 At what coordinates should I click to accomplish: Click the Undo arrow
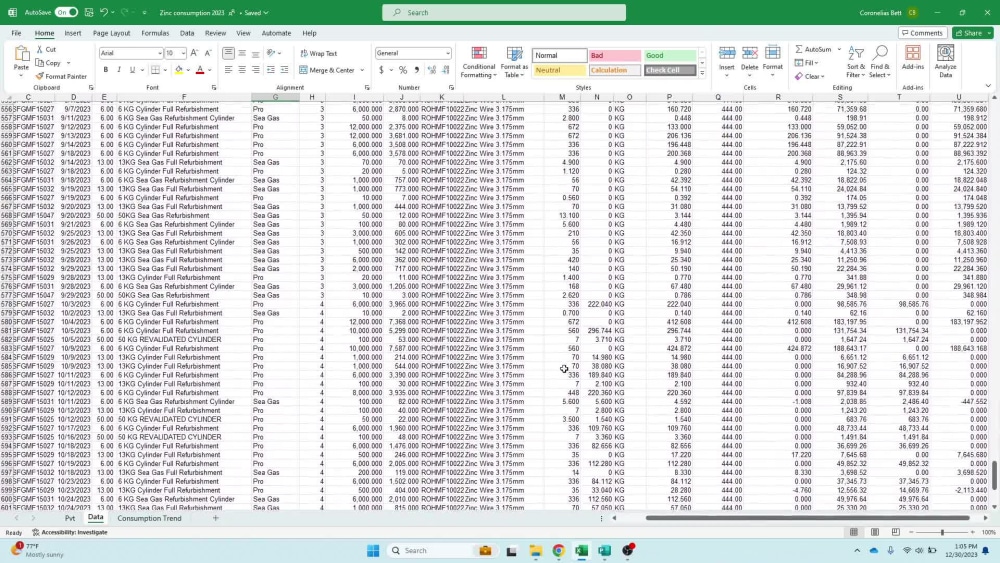coord(104,12)
